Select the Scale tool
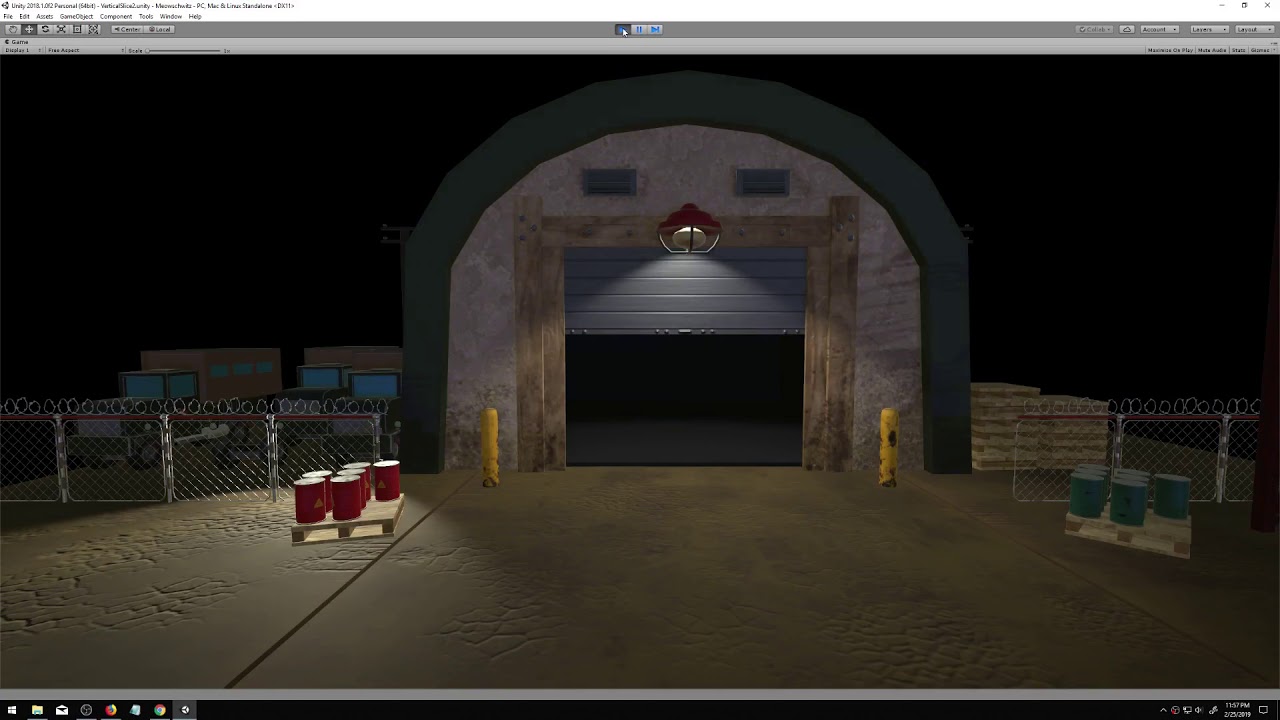This screenshot has height=720, width=1280. coord(61,29)
